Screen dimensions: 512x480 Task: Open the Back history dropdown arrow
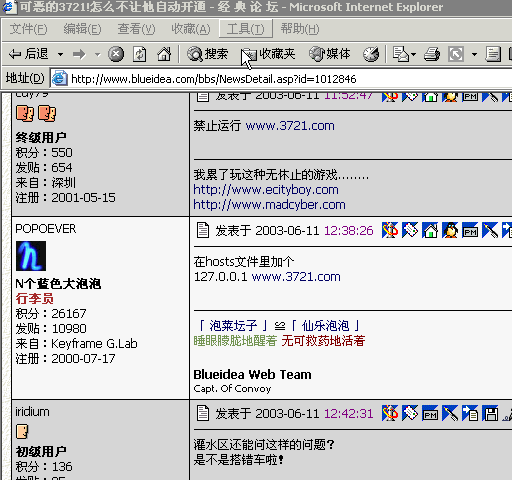60,54
